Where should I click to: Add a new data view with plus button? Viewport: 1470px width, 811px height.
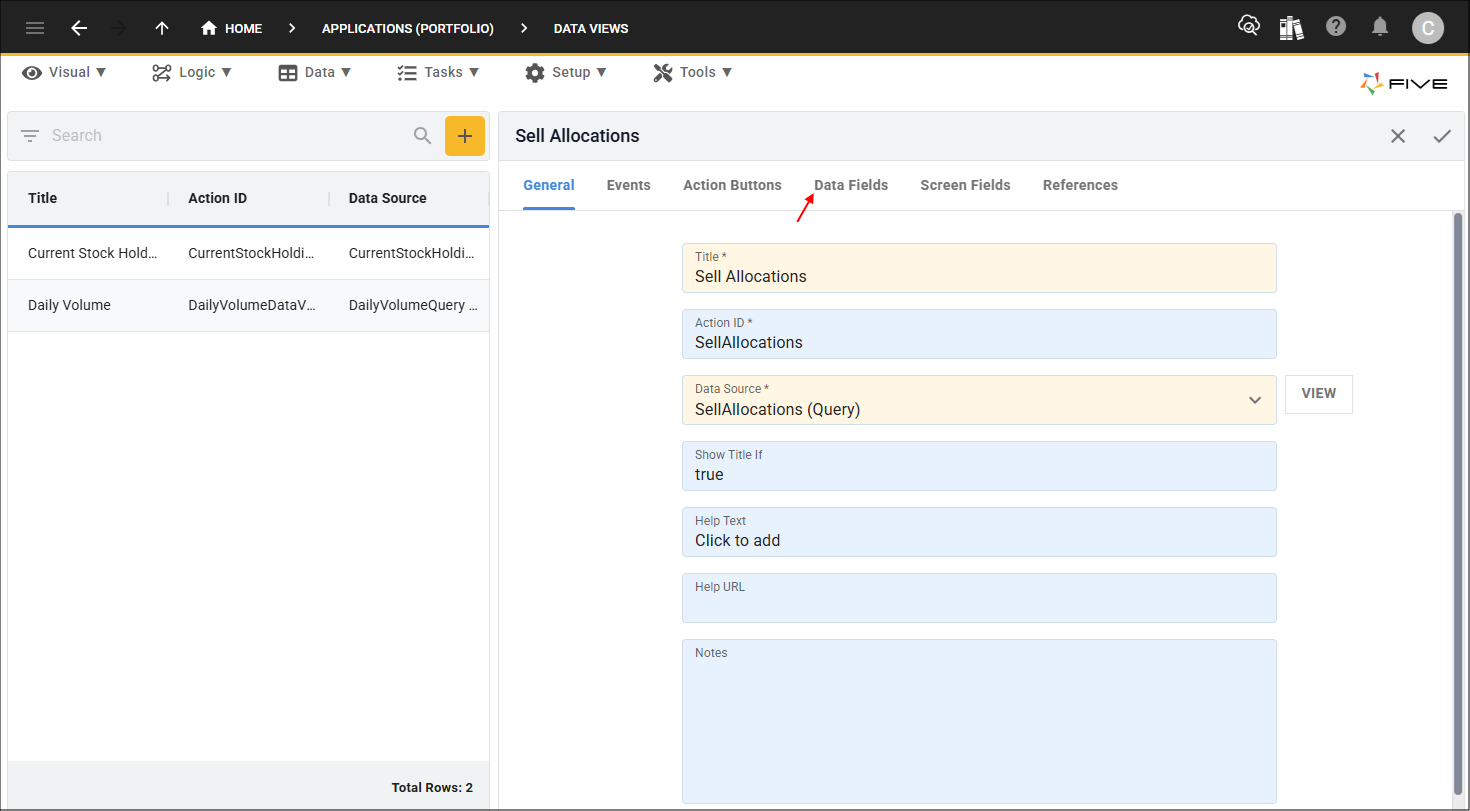click(x=464, y=136)
